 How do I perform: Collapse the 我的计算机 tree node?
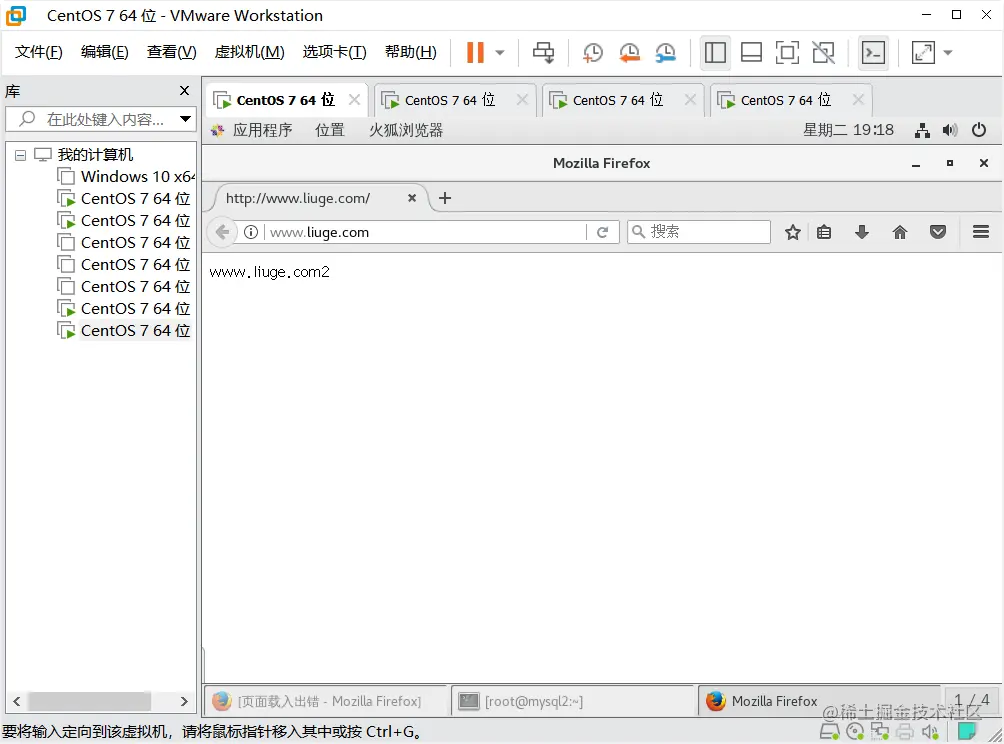point(20,155)
